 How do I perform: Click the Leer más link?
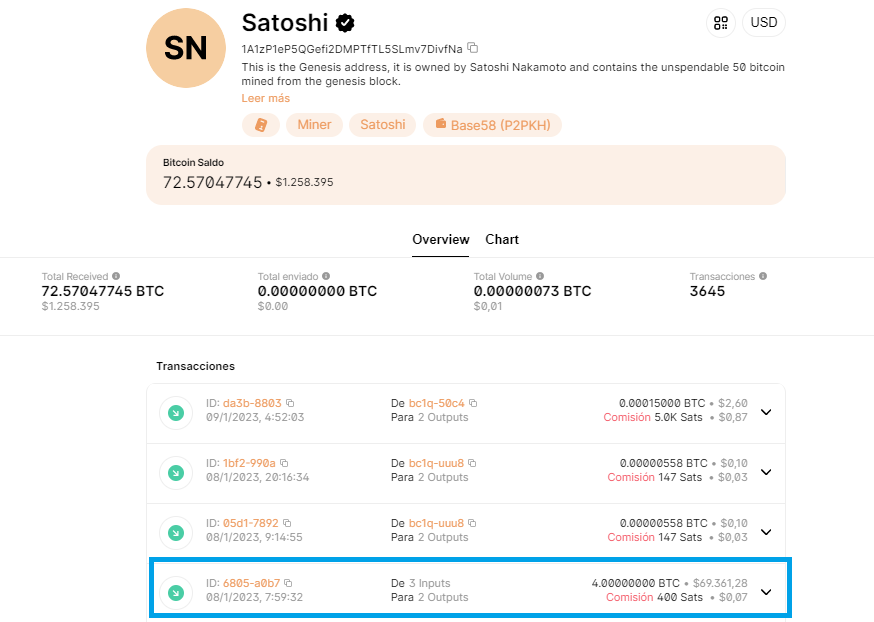pos(265,98)
